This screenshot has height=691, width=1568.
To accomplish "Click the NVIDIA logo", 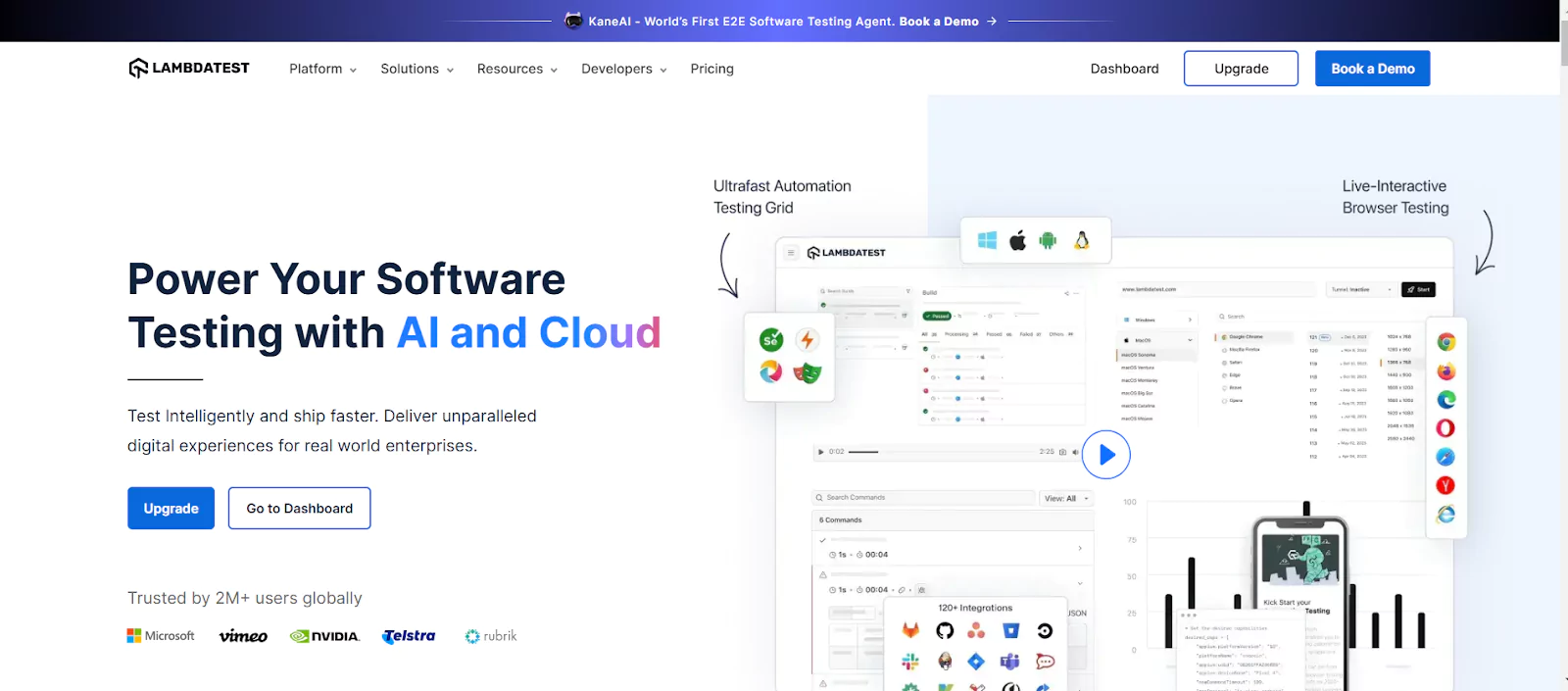I will (x=325, y=636).
